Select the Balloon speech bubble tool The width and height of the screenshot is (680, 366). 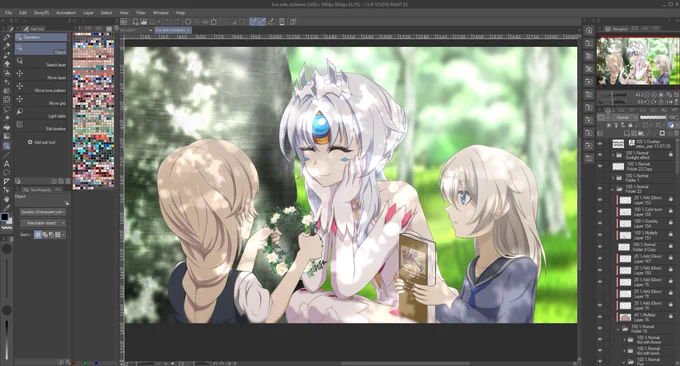coord(7,173)
